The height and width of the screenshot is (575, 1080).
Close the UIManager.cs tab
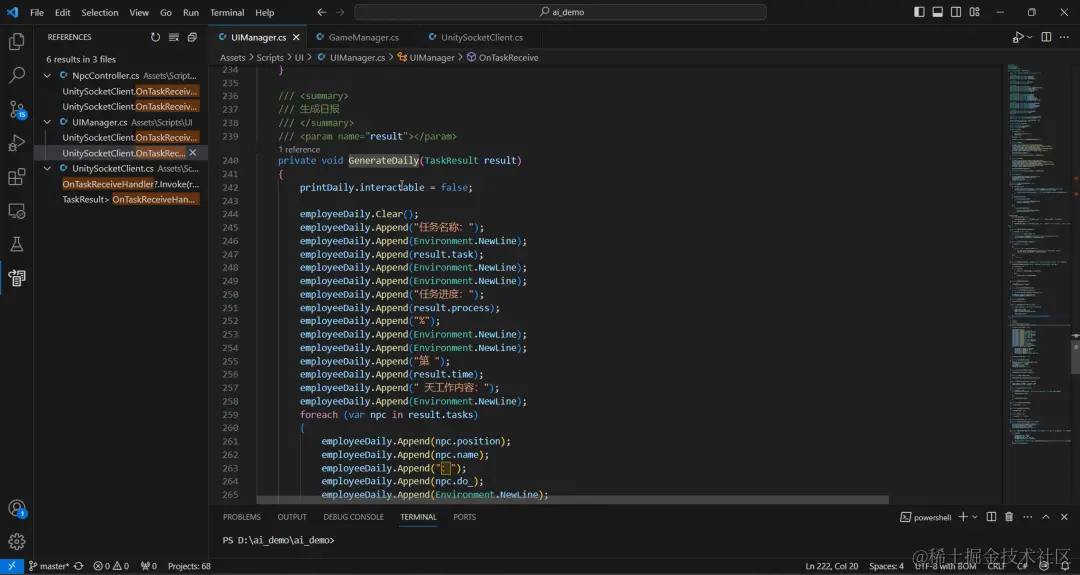tap(296, 37)
